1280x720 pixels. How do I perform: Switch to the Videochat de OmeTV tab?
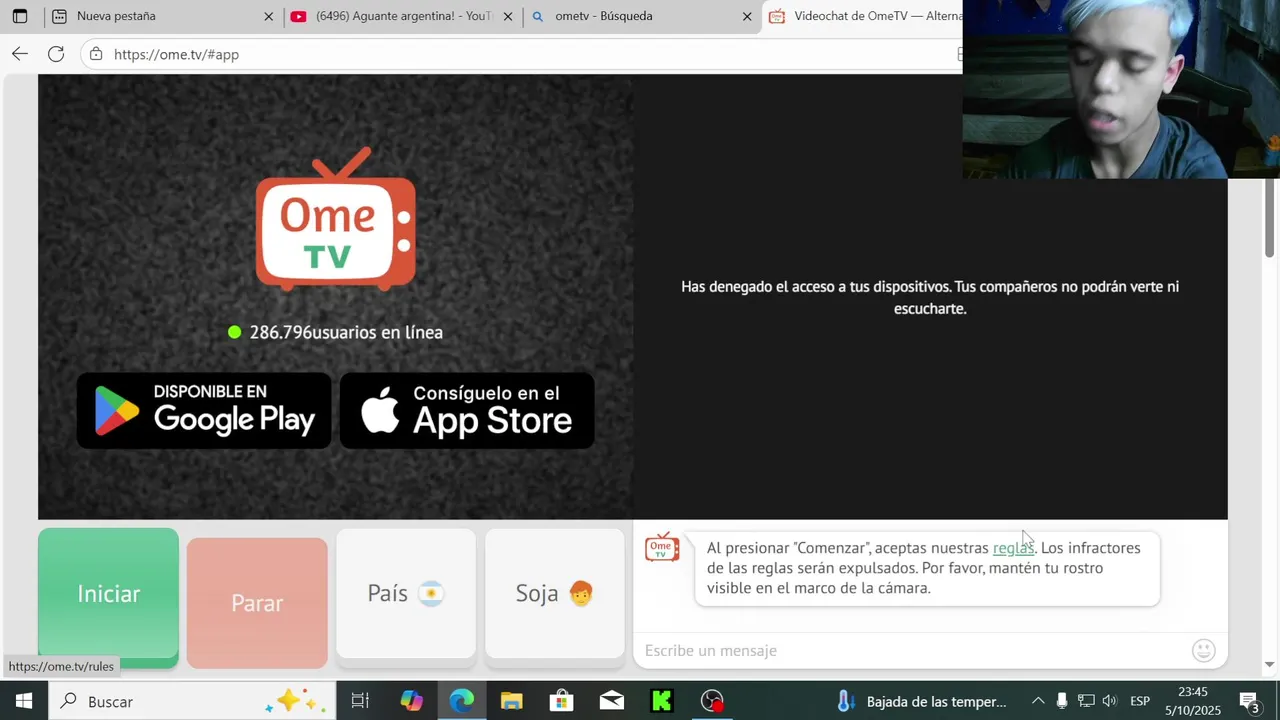click(x=863, y=16)
